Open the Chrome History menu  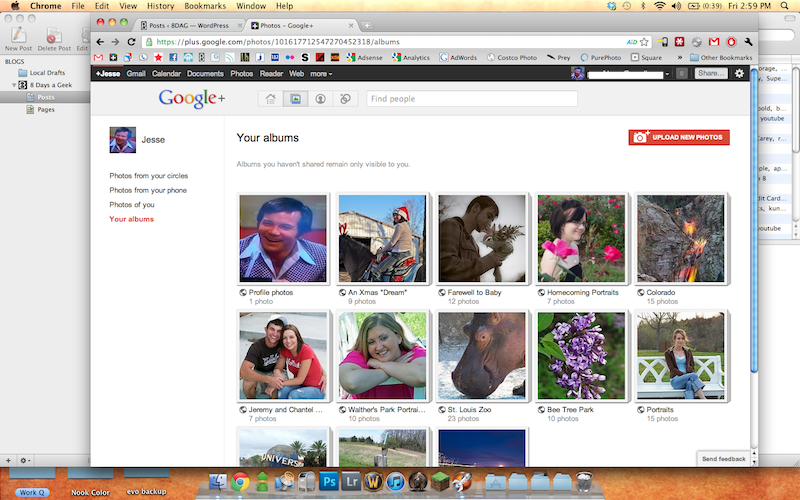point(160,6)
